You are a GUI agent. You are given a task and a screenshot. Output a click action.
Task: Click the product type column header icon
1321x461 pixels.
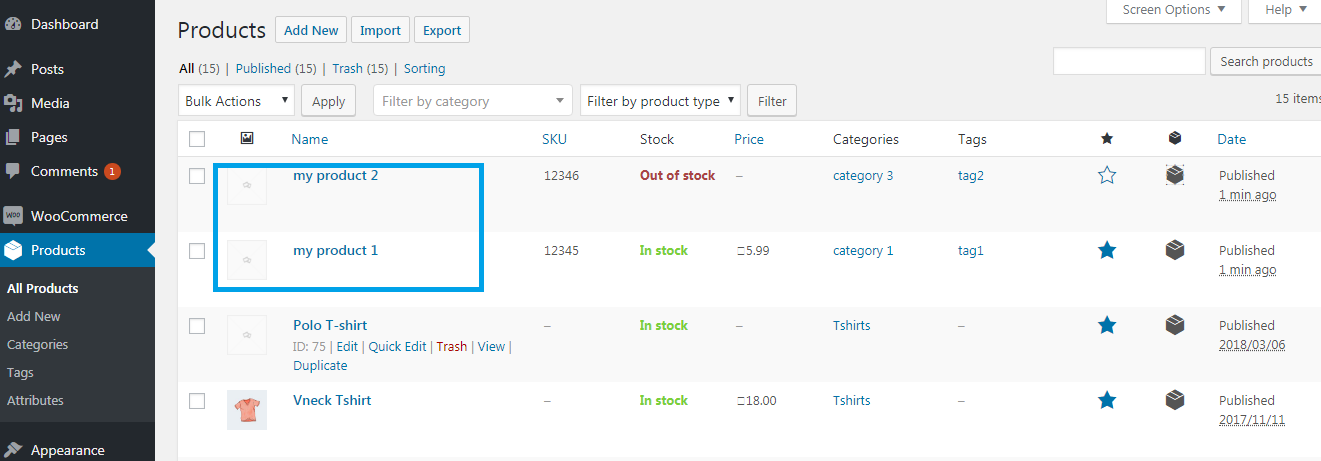click(1175, 139)
